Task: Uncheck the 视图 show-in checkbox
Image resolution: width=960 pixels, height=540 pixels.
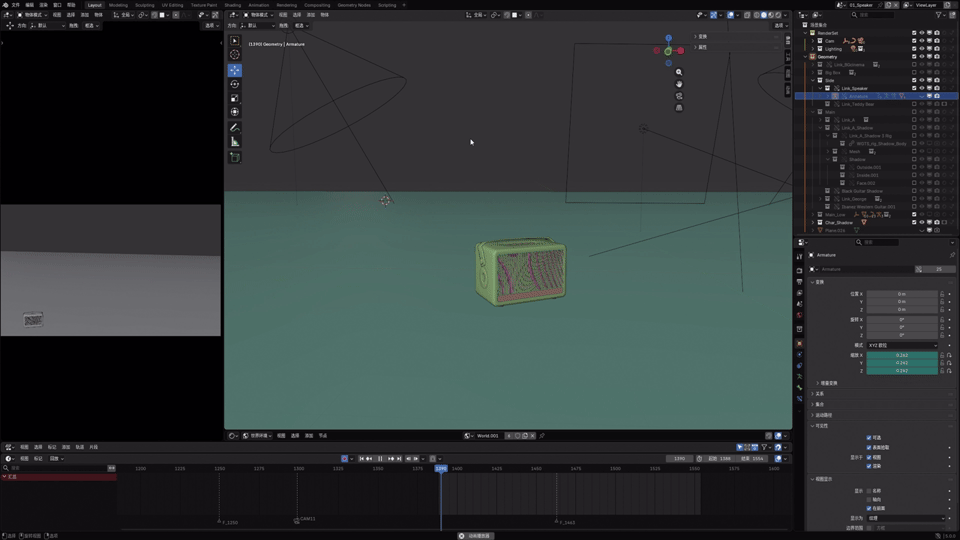Action: click(869, 457)
